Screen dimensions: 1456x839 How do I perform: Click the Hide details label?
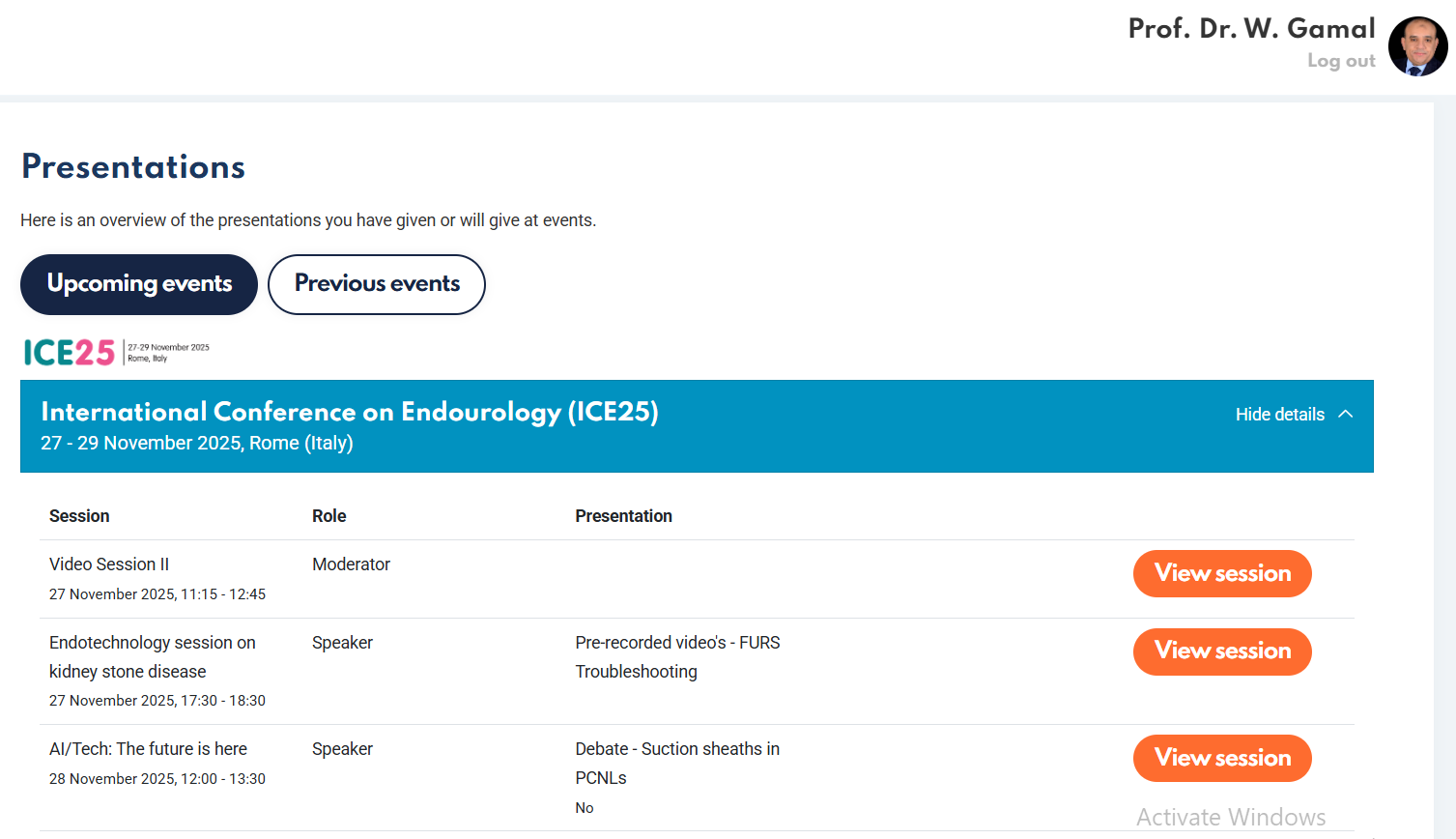pyautogui.click(x=1279, y=415)
